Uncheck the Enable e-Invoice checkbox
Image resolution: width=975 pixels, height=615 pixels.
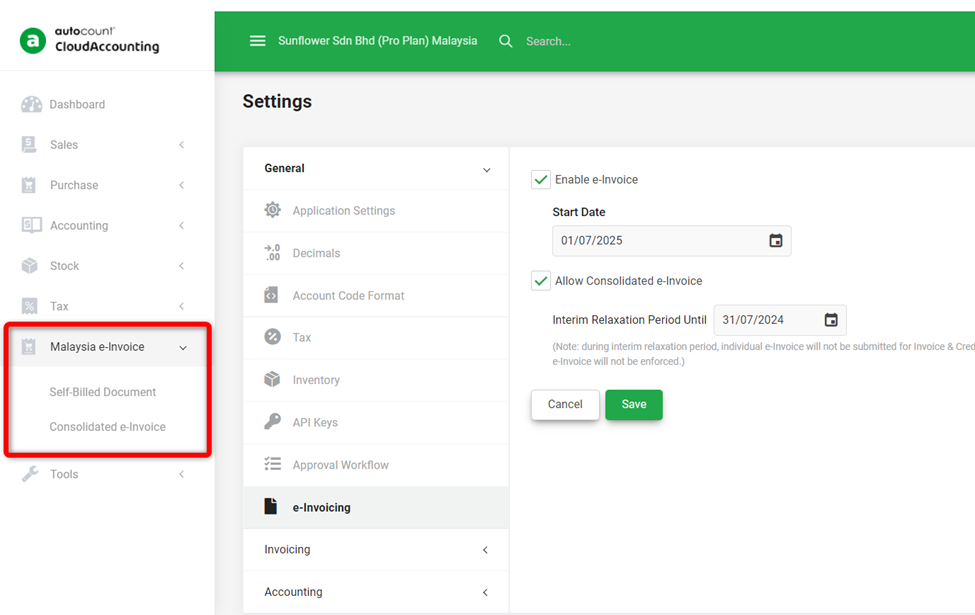(540, 180)
